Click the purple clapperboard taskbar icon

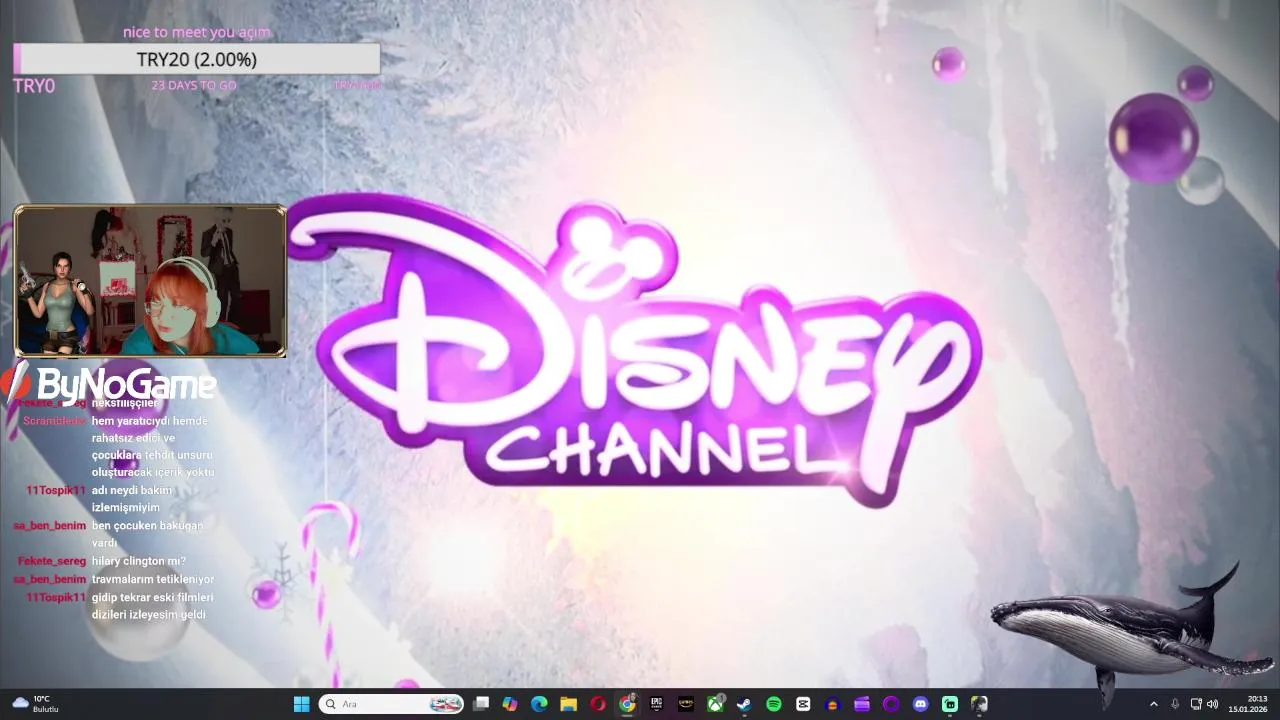point(862,704)
